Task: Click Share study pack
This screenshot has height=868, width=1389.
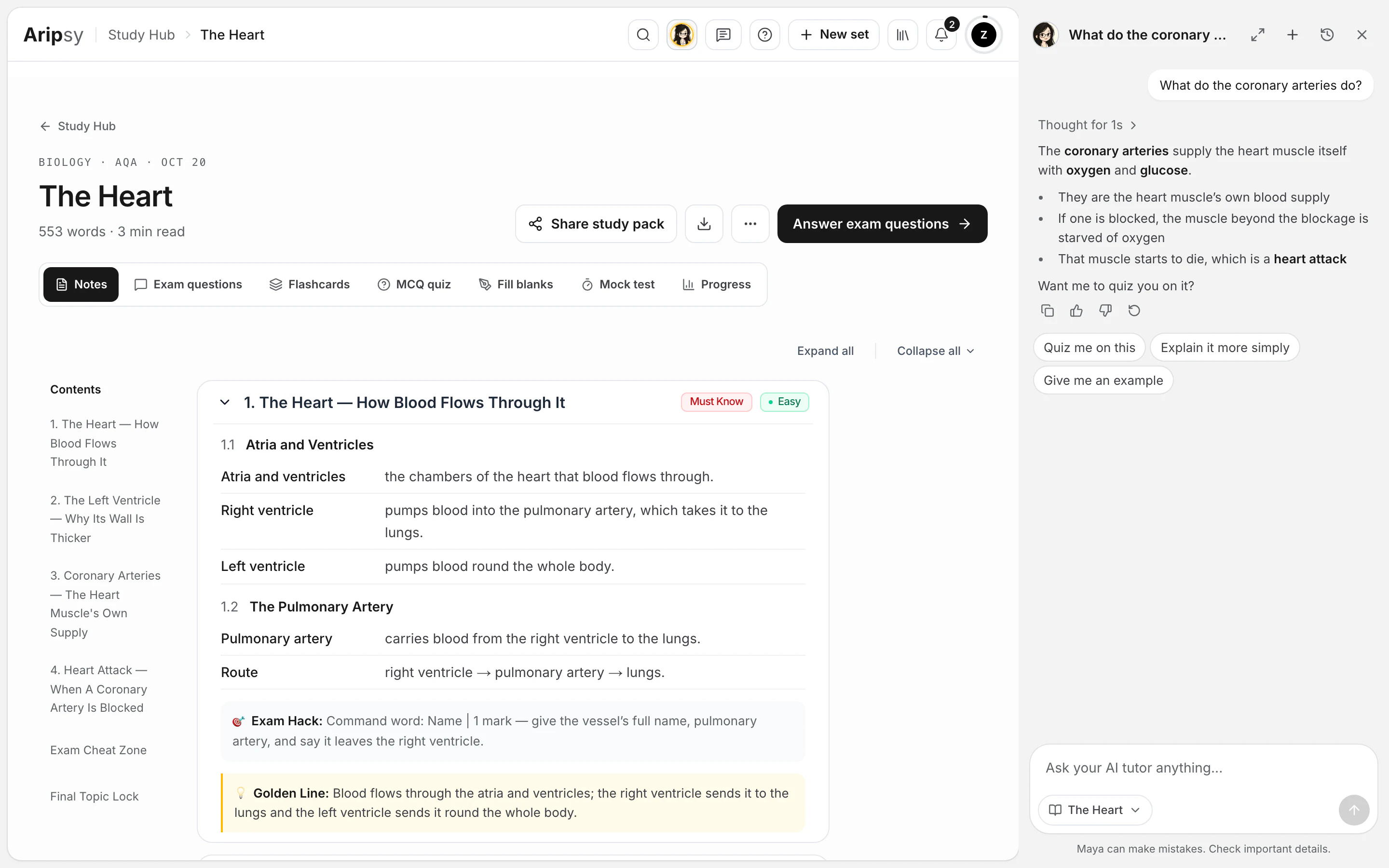Action: click(596, 224)
